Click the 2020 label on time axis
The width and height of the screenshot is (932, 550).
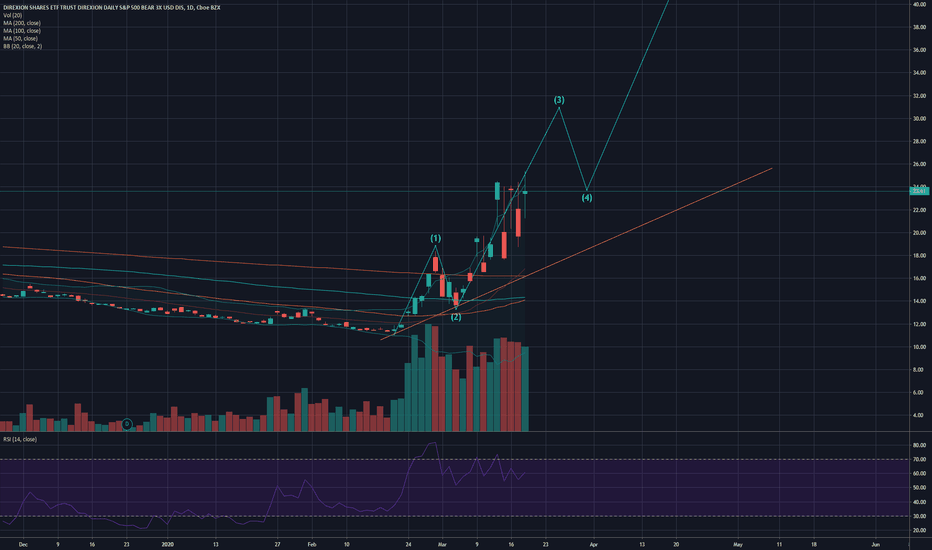(x=168, y=544)
